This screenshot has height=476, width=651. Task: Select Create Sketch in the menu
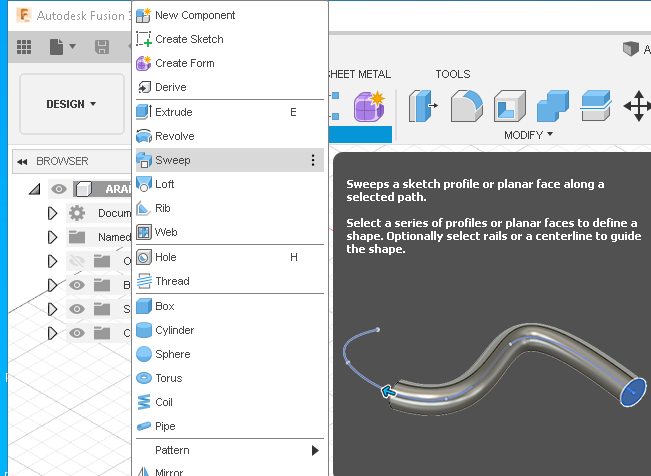230,39
